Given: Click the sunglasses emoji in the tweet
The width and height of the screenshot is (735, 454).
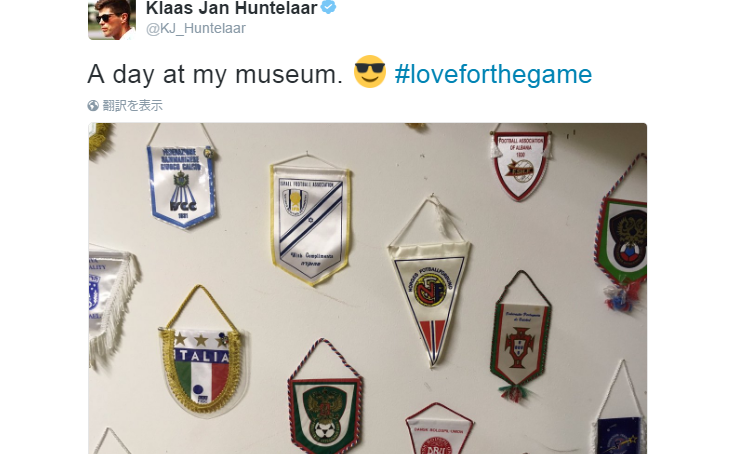Looking at the screenshot, I should pos(369,72).
